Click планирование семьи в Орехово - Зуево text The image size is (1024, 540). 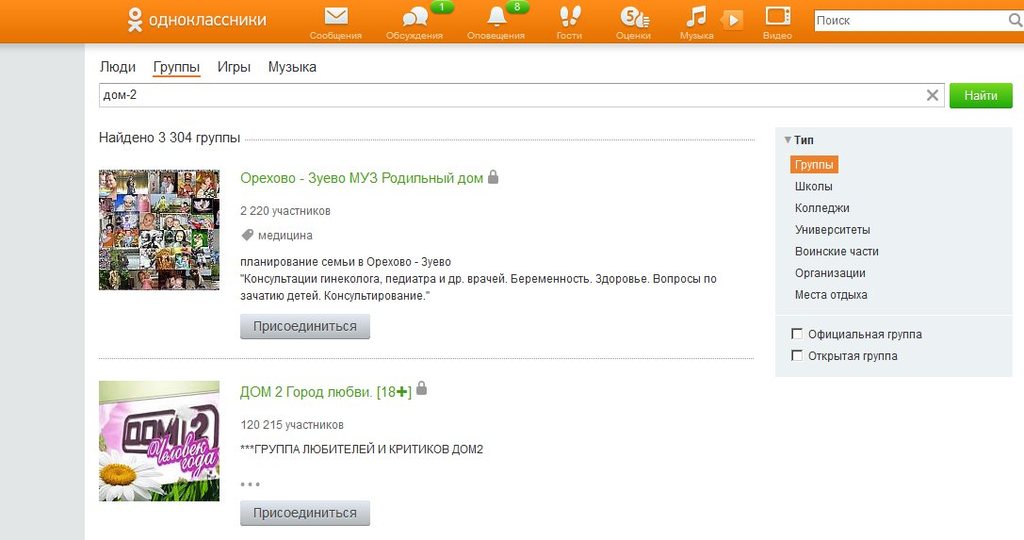[345, 262]
